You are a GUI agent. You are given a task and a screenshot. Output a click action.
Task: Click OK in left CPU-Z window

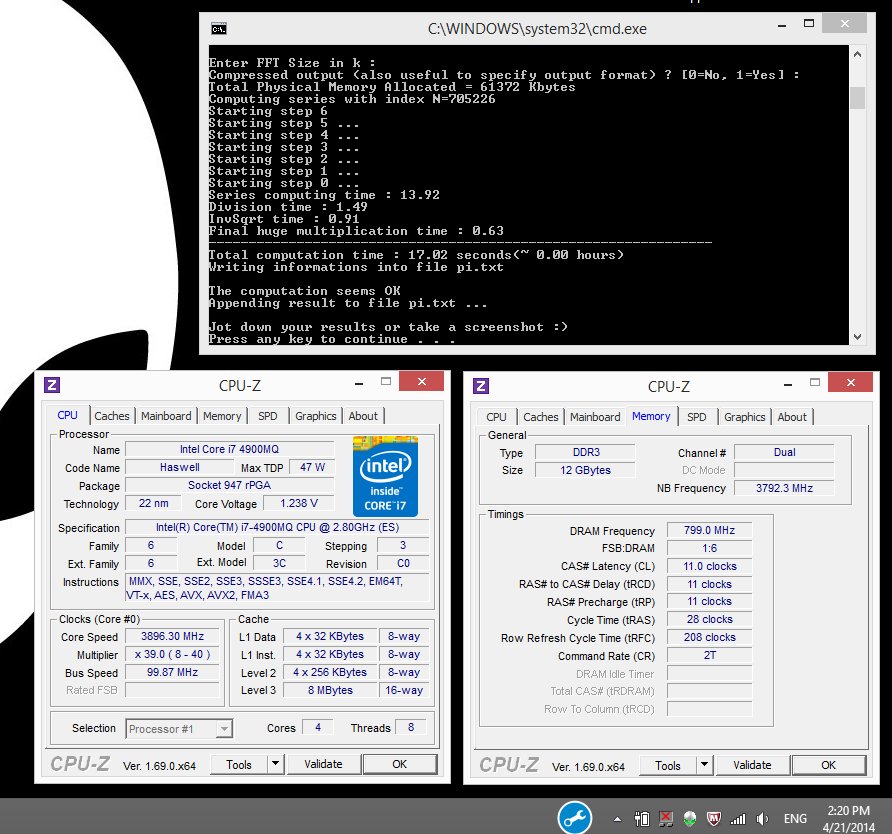(399, 764)
